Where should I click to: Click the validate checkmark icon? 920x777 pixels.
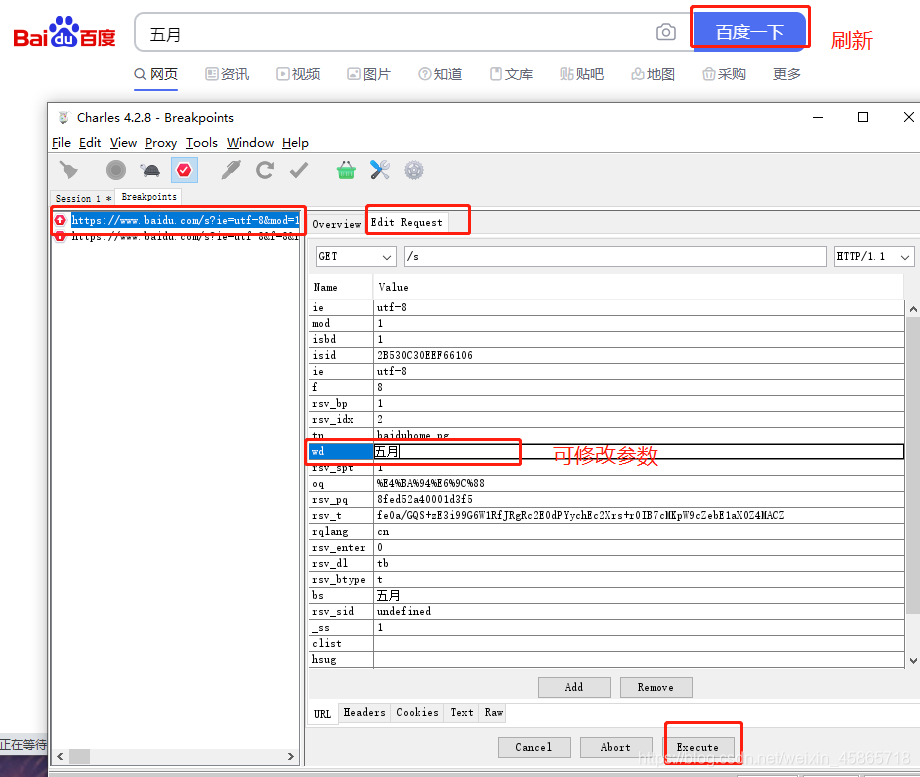(x=299, y=170)
